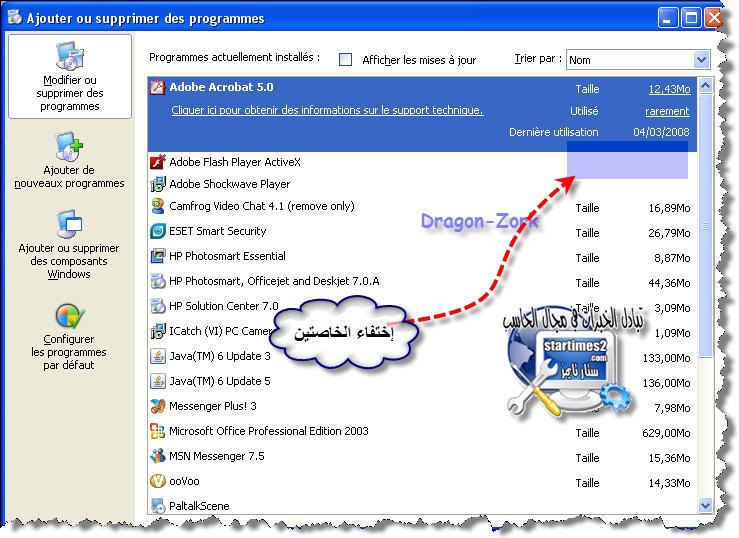The height and width of the screenshot is (538, 739).
Task: Click the list scroll up arrow
Action: [x=706, y=85]
